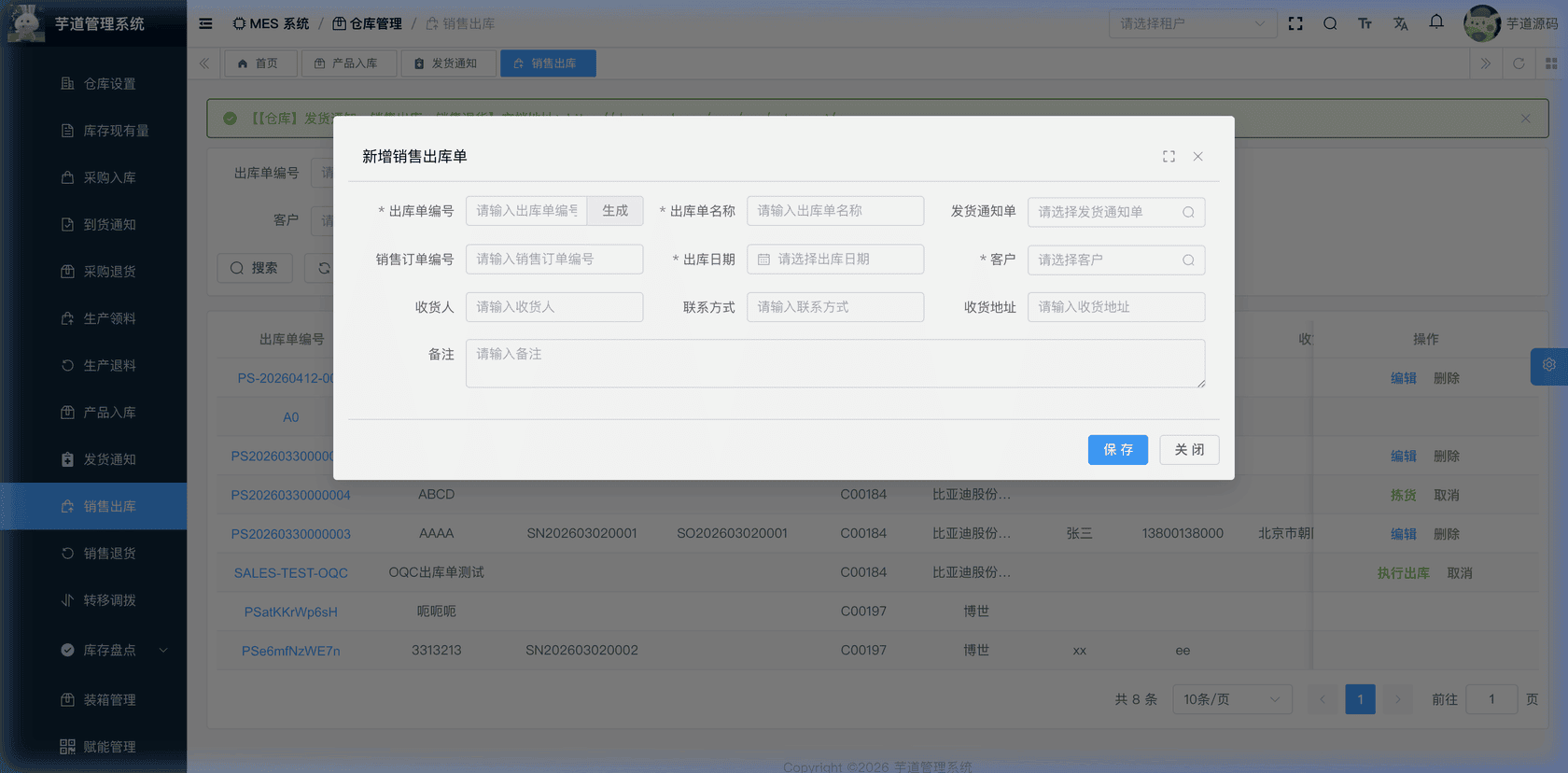Viewport: 1568px width, 773px height.
Task: Click 编辑 in PS20260330000003 row
Action: pos(1403,534)
